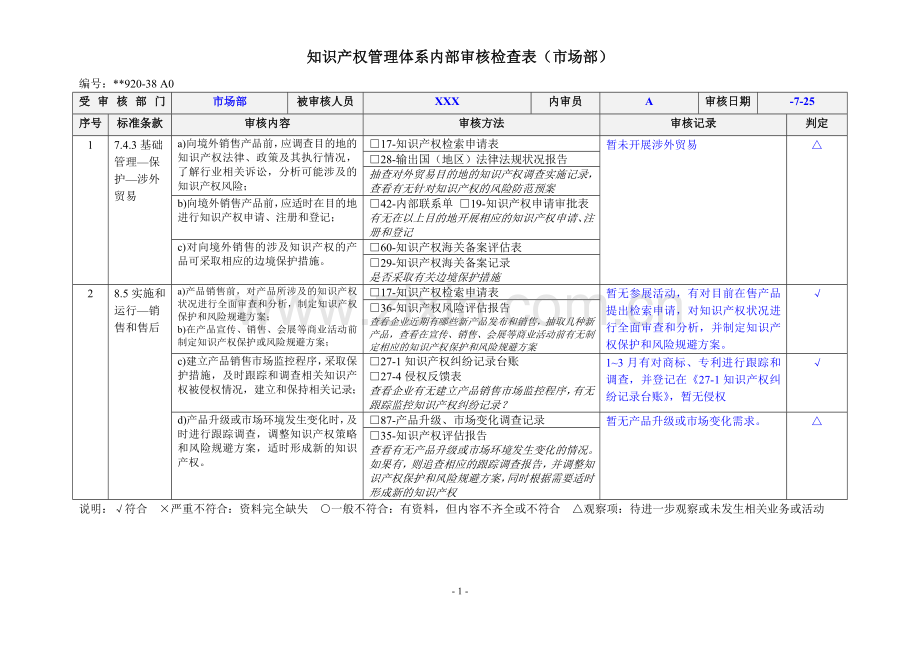The height and width of the screenshot is (651, 920).
Task: Select the audit date -7-25
Action: pyautogui.click(x=802, y=101)
